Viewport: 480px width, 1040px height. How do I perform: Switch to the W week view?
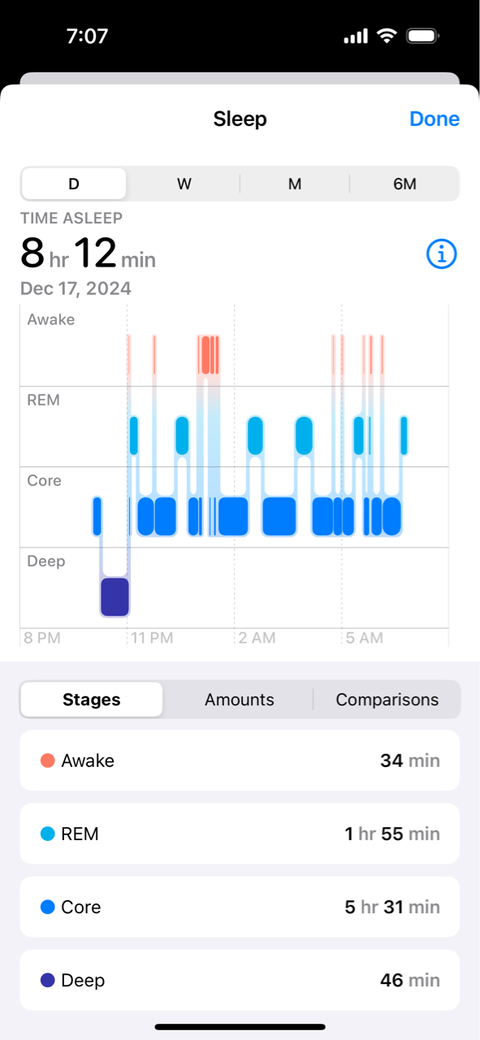(184, 184)
